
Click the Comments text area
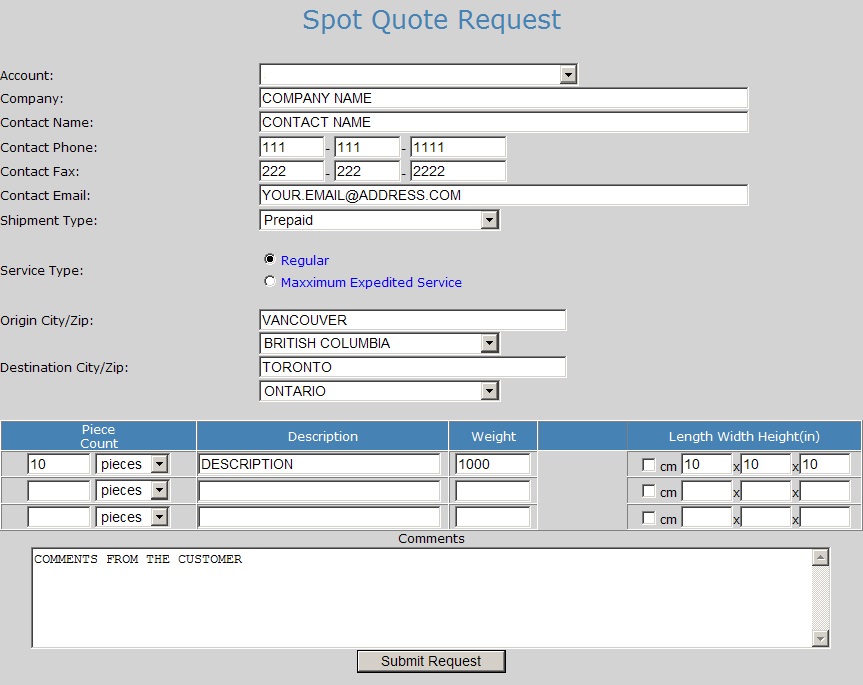coord(420,598)
